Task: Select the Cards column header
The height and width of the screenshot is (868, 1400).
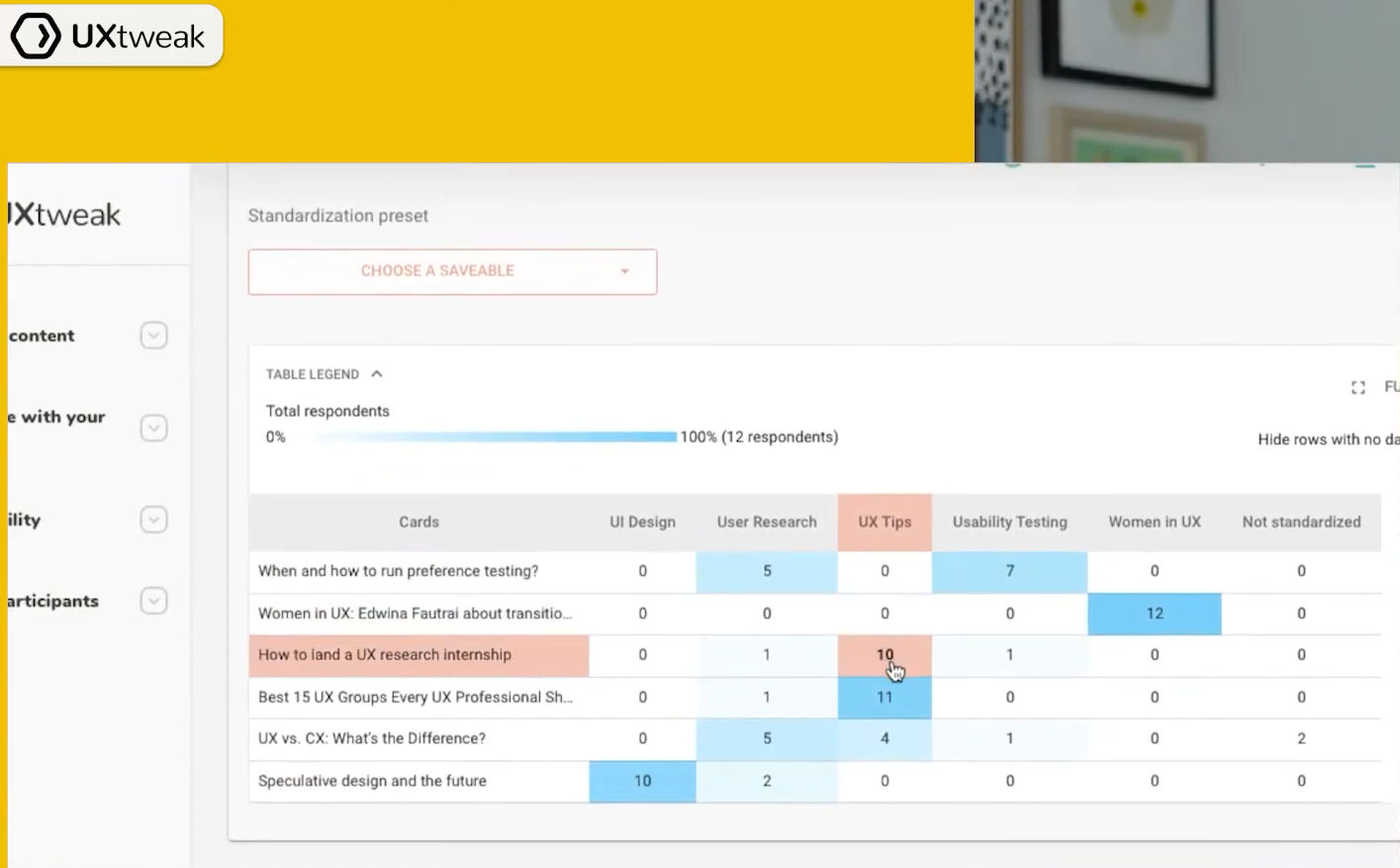Action: click(419, 522)
